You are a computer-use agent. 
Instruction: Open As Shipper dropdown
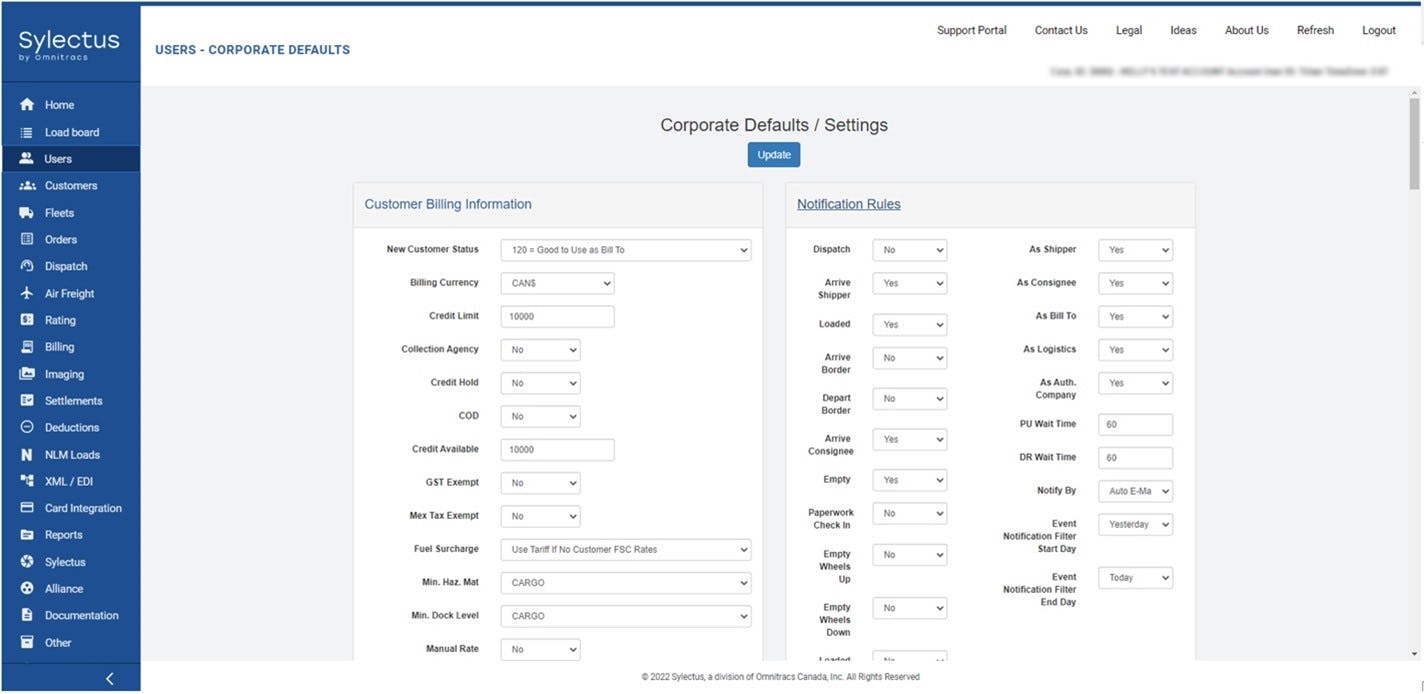coord(1135,250)
